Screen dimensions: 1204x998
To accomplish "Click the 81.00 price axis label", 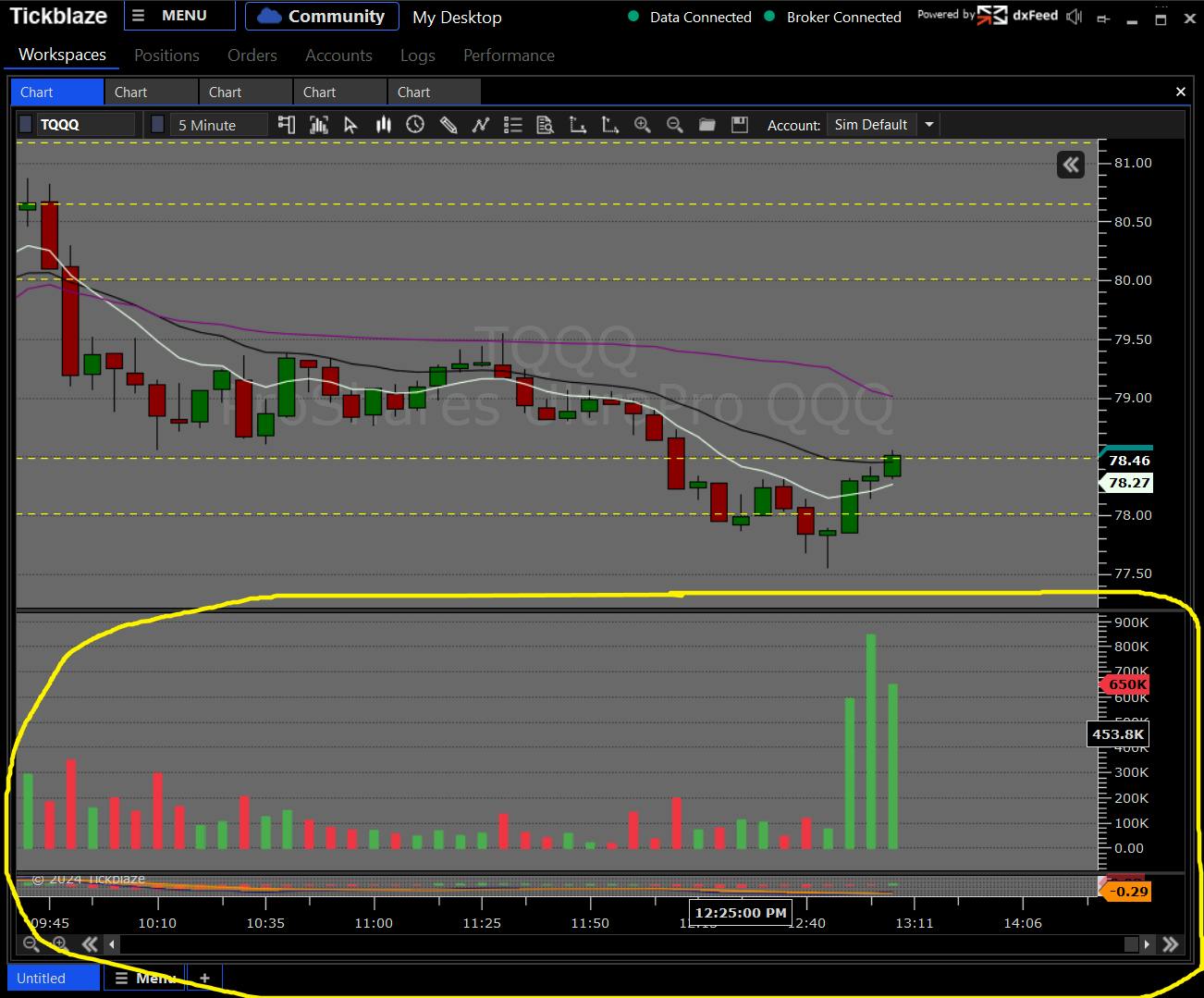I will 1133,163.
